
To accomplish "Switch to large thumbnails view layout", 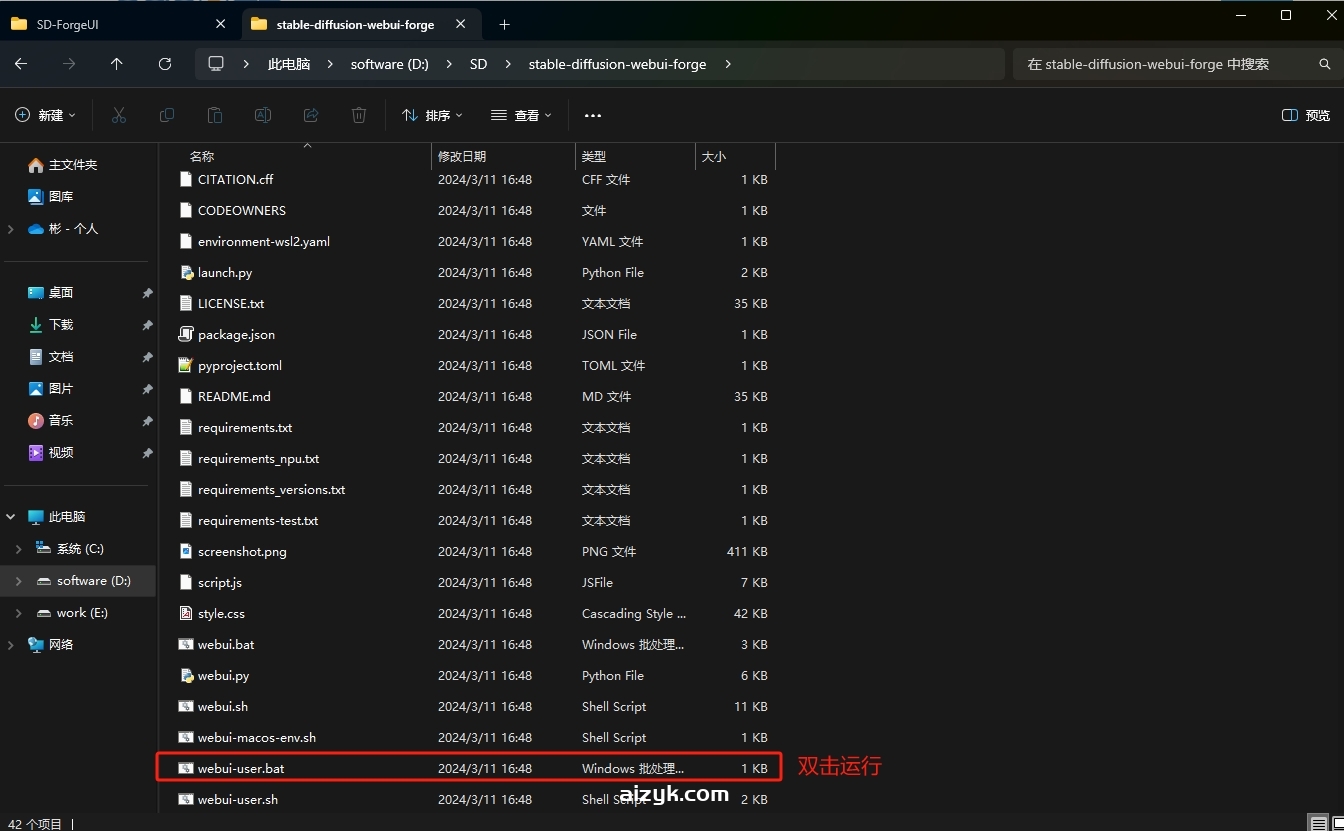I will point(1338,824).
